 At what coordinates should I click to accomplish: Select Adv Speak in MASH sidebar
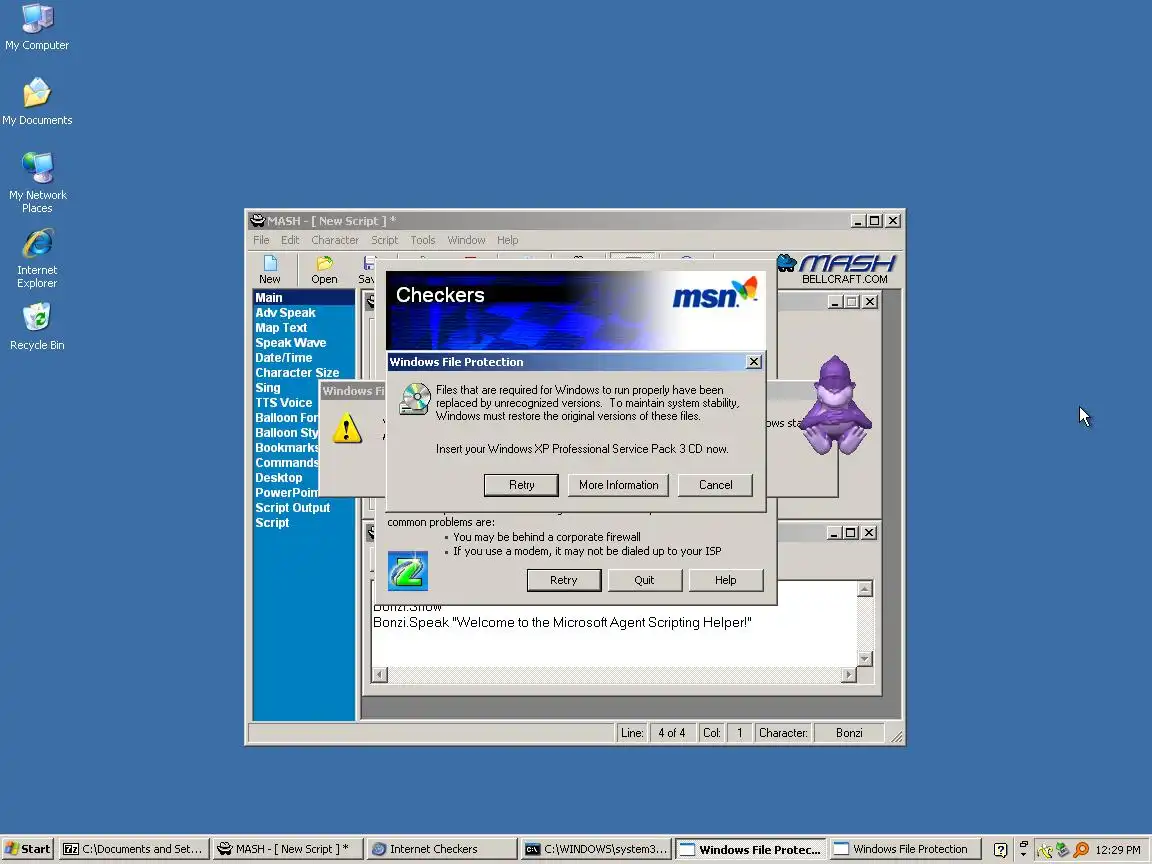pos(285,313)
